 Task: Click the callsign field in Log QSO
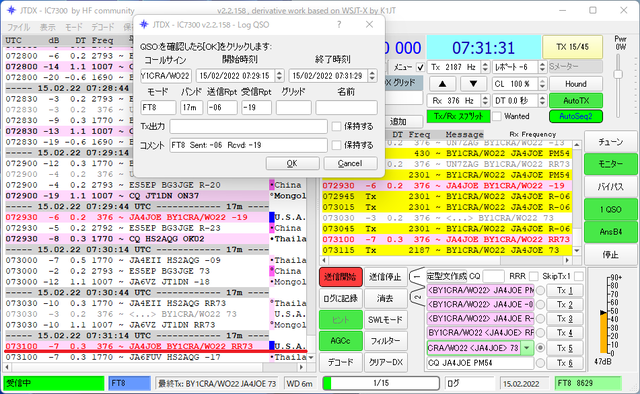[165, 76]
